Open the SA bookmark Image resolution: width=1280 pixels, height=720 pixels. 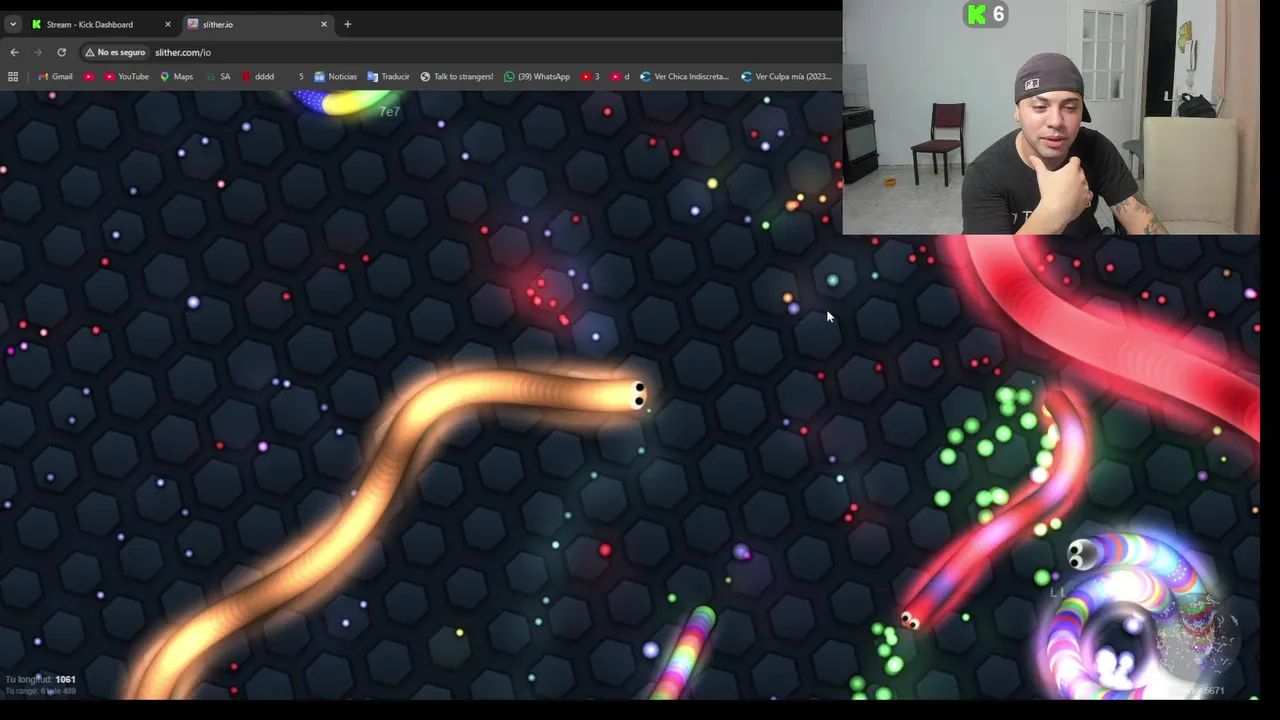tap(217, 76)
